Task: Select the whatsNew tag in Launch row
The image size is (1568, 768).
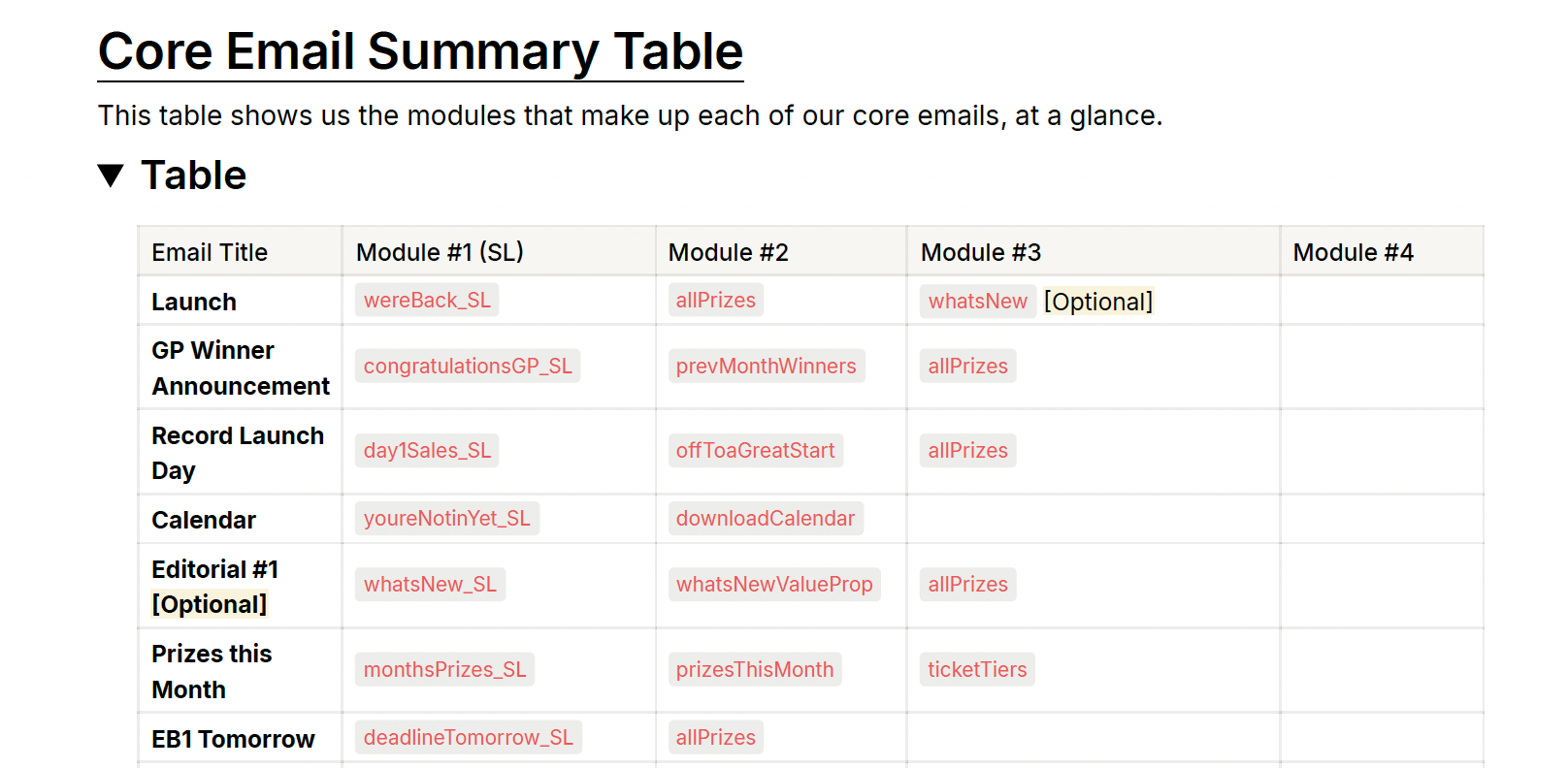Action: click(x=977, y=302)
